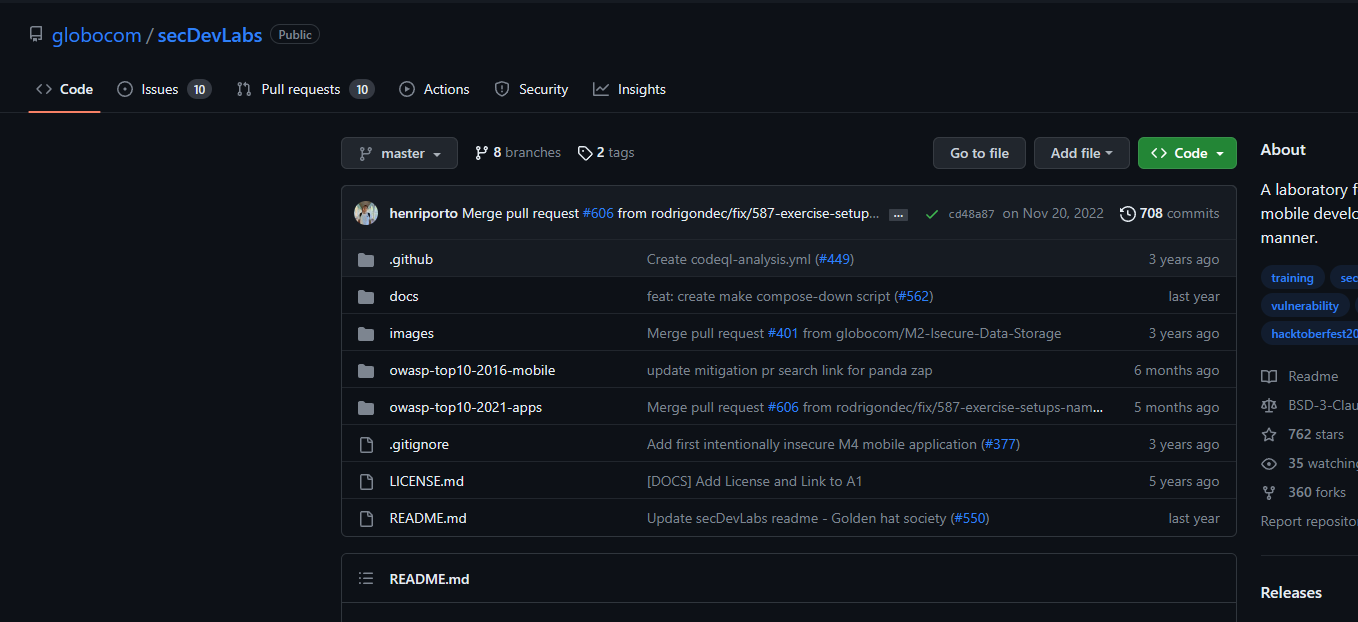
Task: Open pull request #401 link
Action: click(783, 333)
